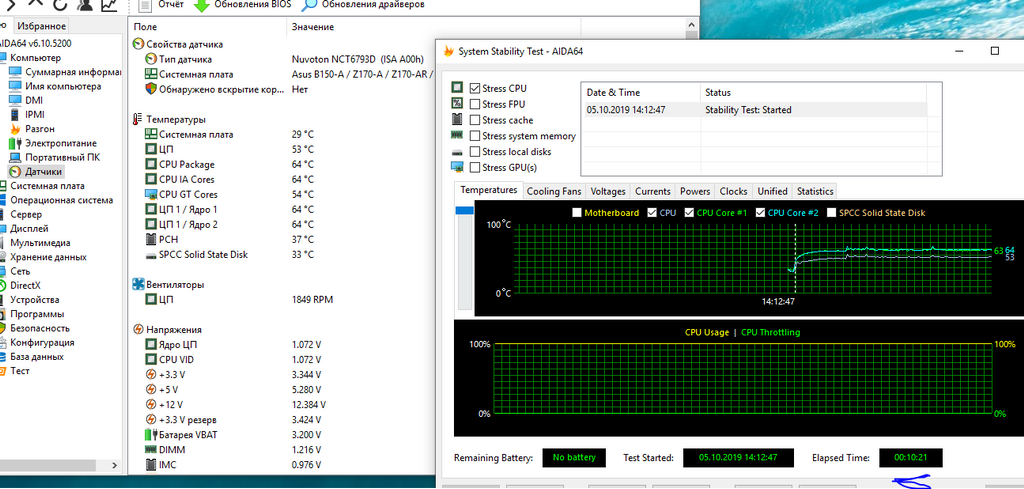
Task: Click the shield icon beside Обнаружено вскрытие
Action: click(x=150, y=89)
